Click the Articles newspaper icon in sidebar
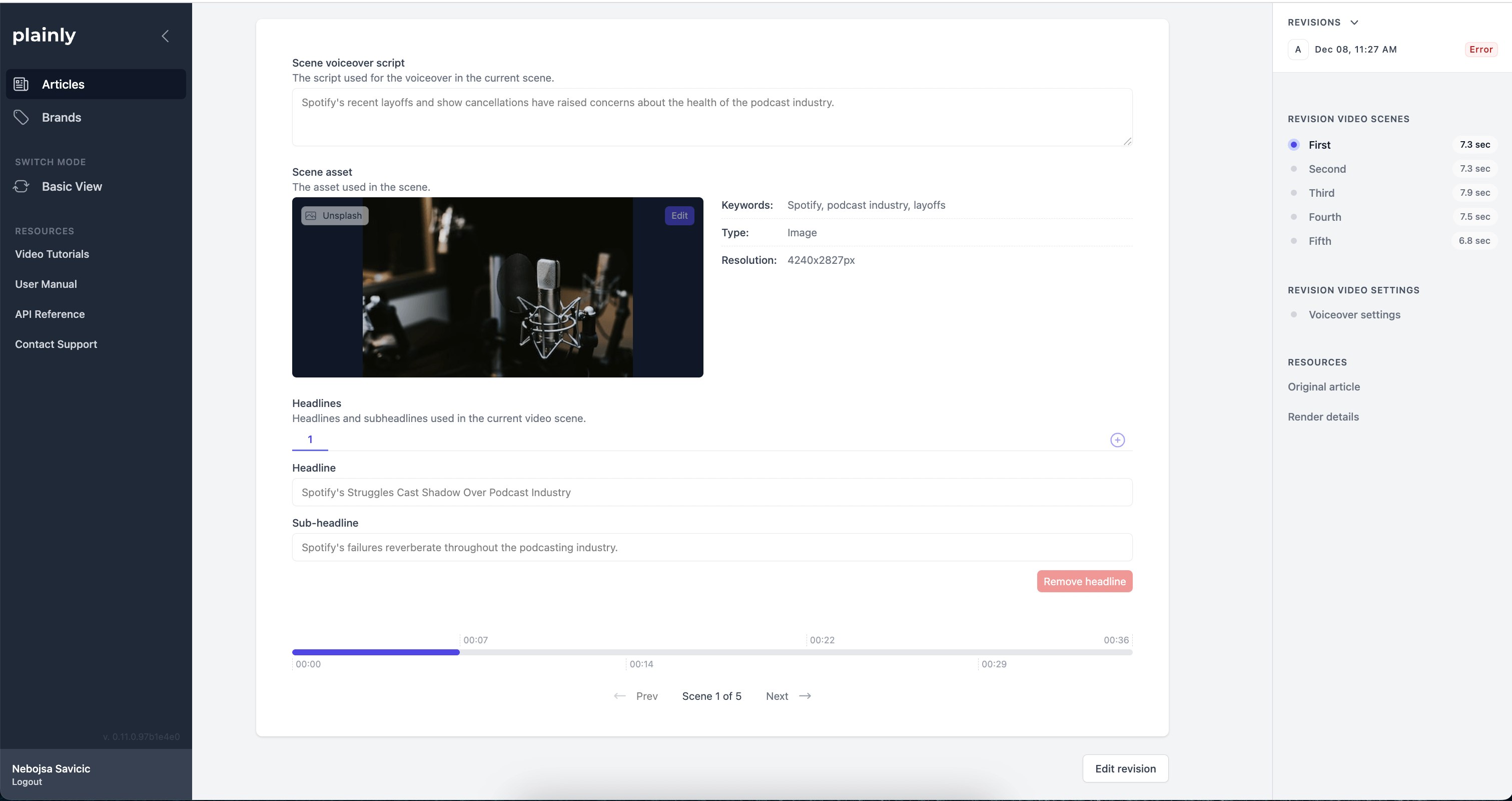This screenshot has height=801, width=1512. click(x=21, y=84)
